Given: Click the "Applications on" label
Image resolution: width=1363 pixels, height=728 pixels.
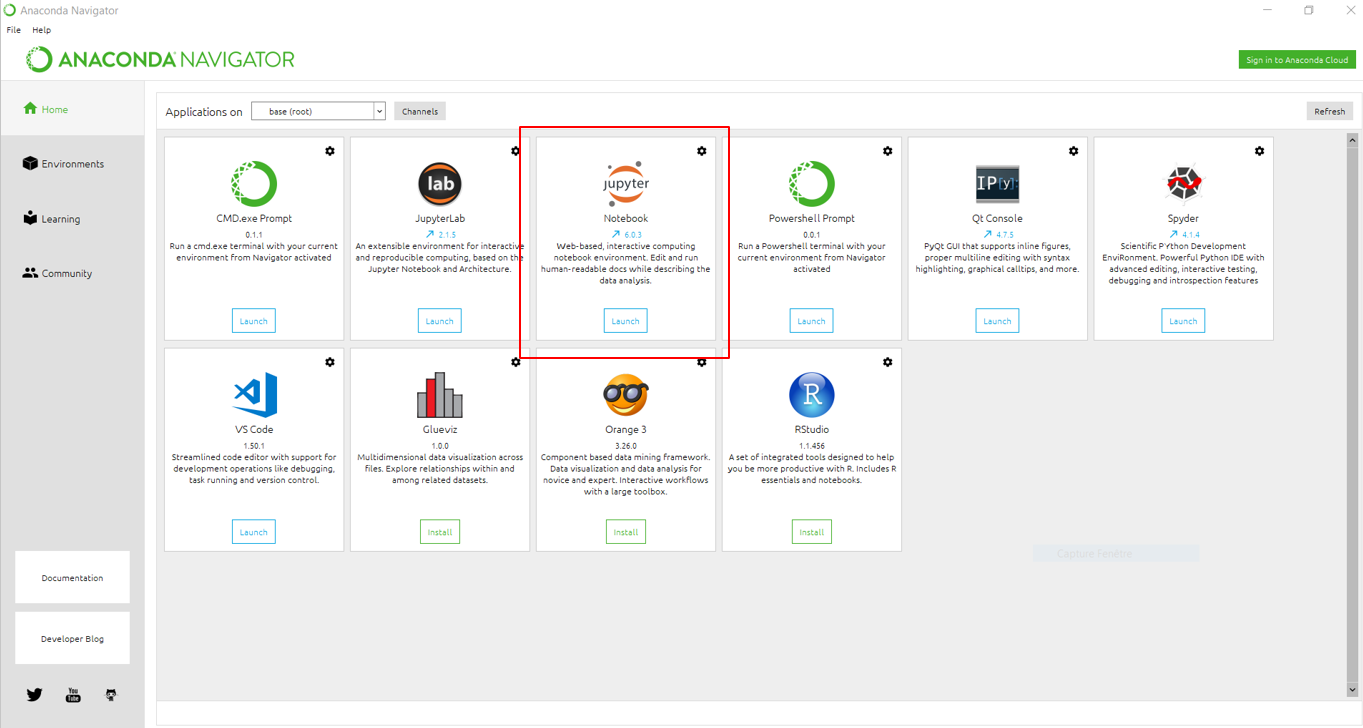Looking at the screenshot, I should [204, 112].
